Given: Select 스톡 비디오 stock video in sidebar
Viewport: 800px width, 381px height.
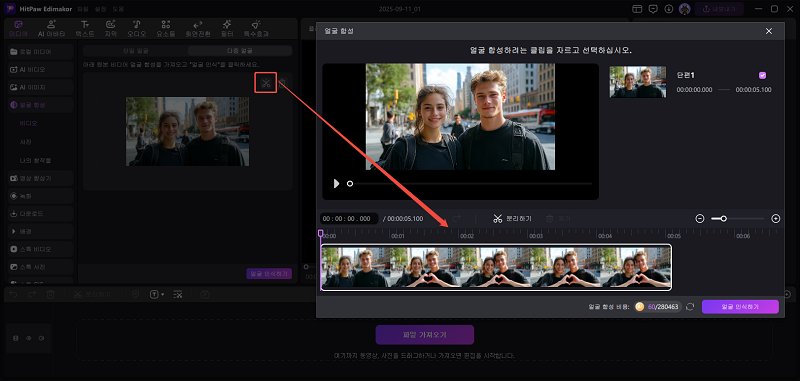Looking at the screenshot, I should pos(41,249).
